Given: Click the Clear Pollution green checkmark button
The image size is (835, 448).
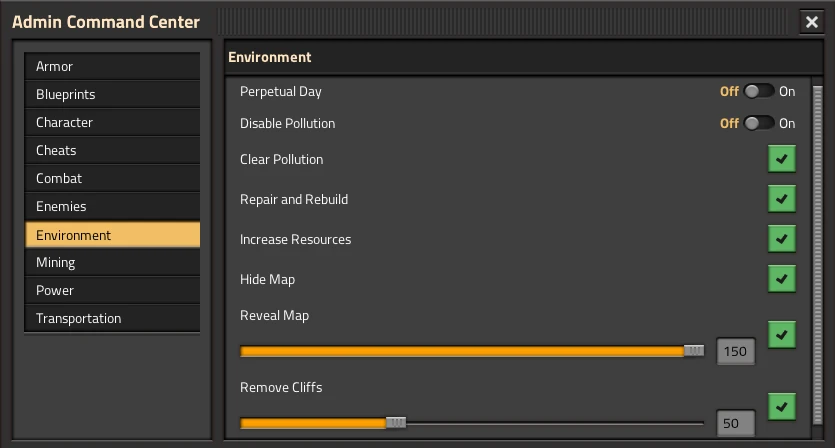Looking at the screenshot, I should tap(782, 159).
